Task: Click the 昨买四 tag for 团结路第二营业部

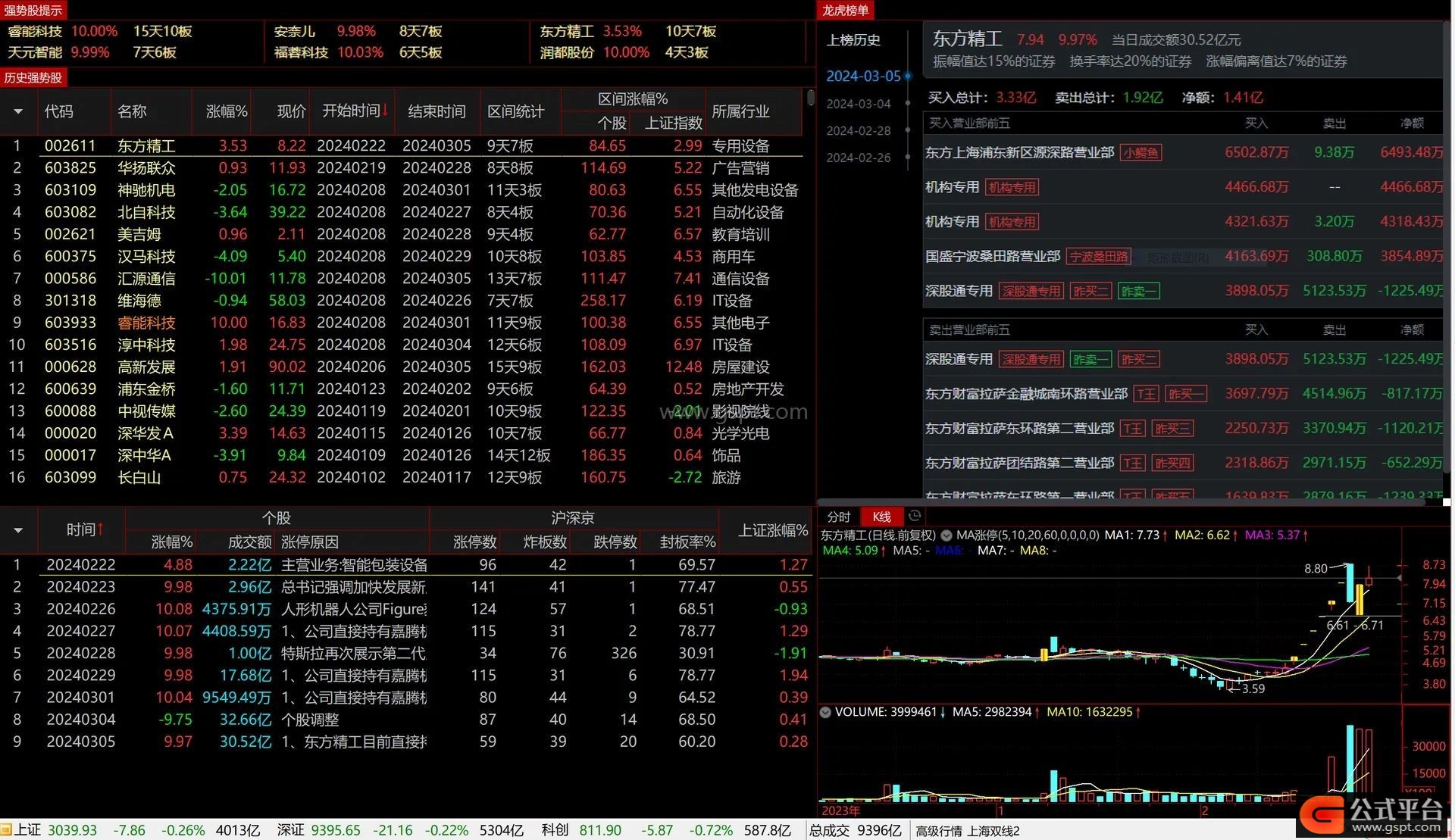Action: pos(1172,463)
